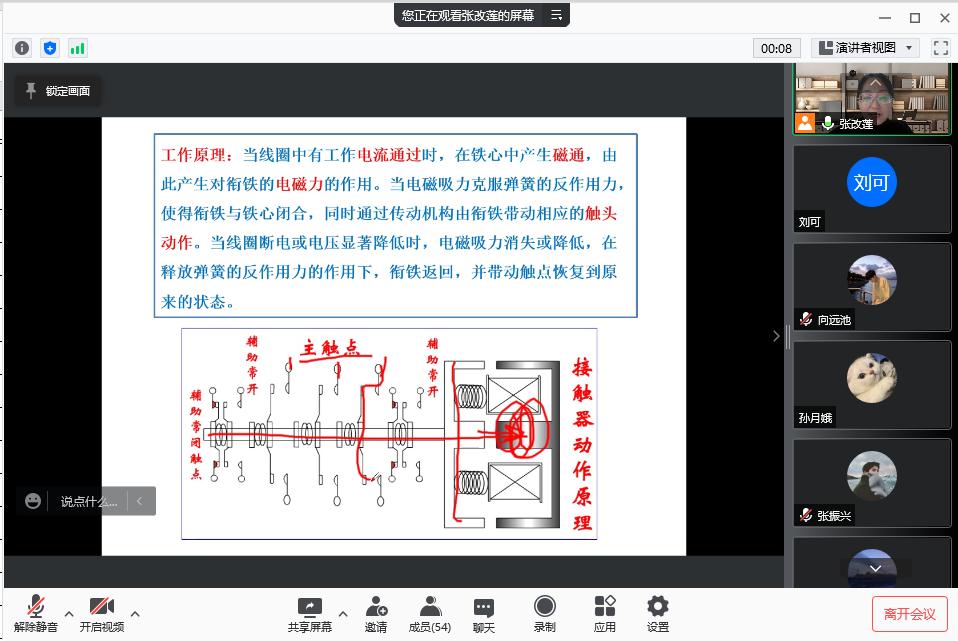958x641 pixels.
Task: Check the green network signal icon
Action: tap(77, 48)
